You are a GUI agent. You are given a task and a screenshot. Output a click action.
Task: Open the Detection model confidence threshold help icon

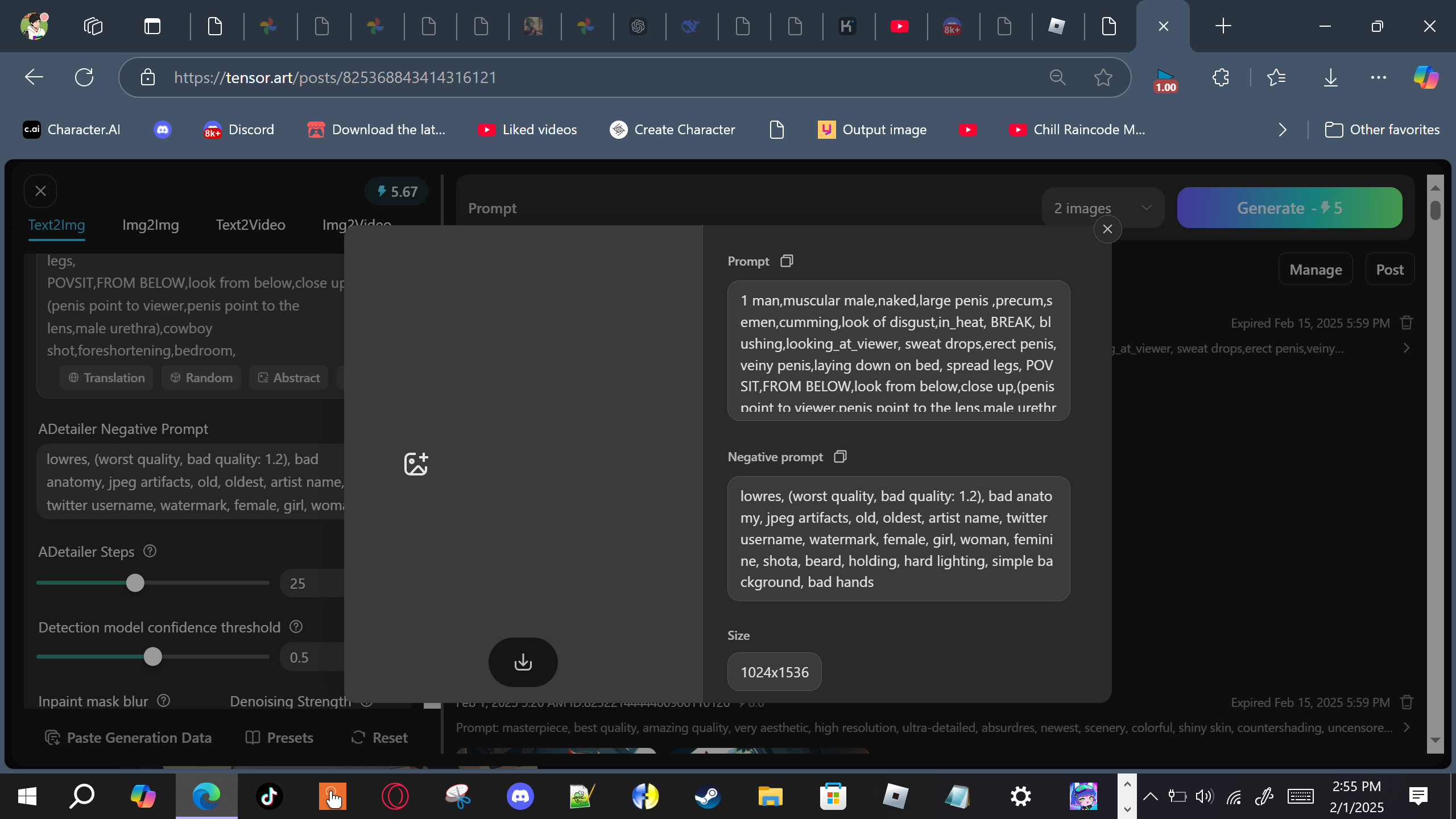[296, 627]
